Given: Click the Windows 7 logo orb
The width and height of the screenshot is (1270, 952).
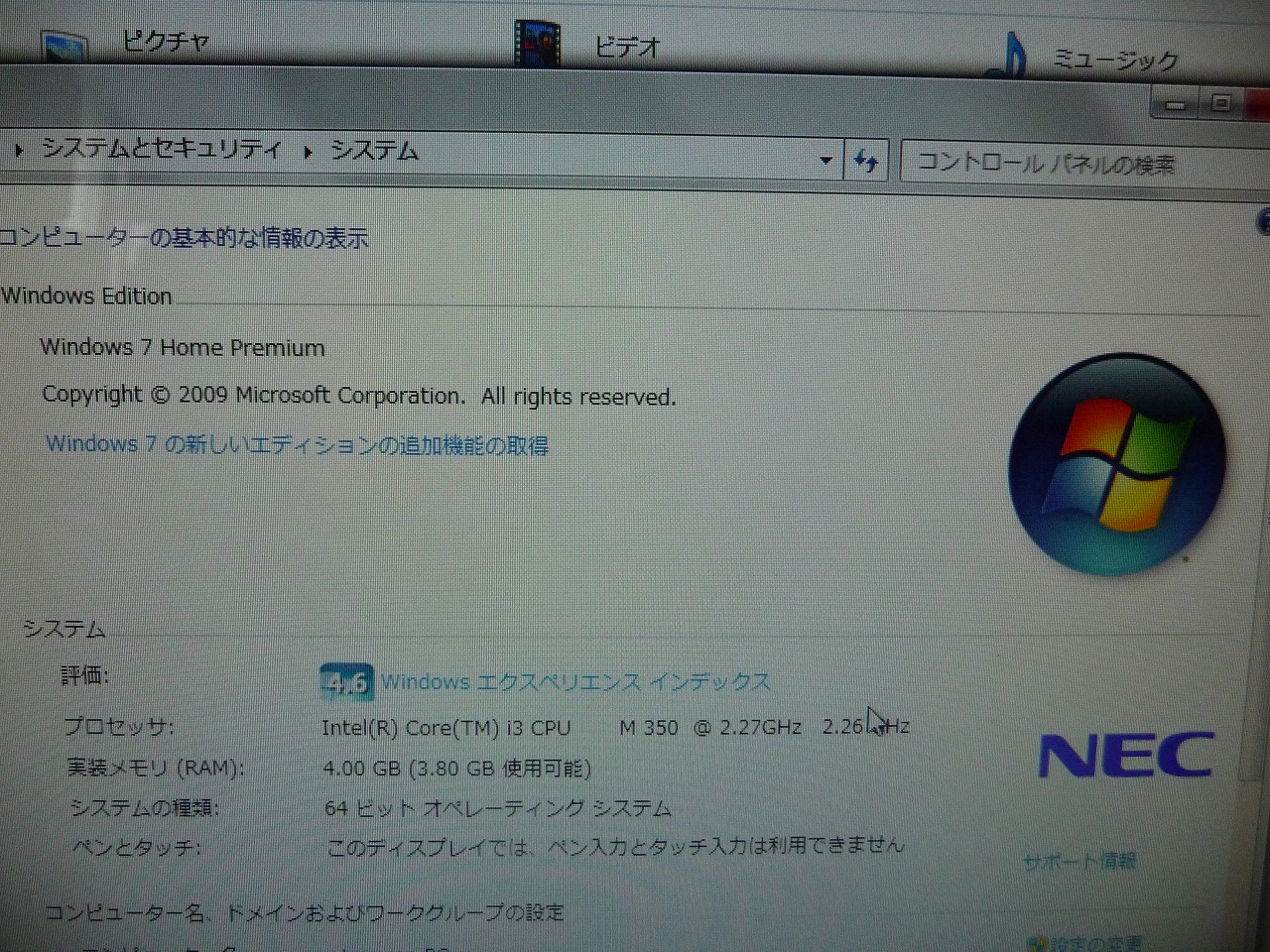Looking at the screenshot, I should pos(1117,464).
